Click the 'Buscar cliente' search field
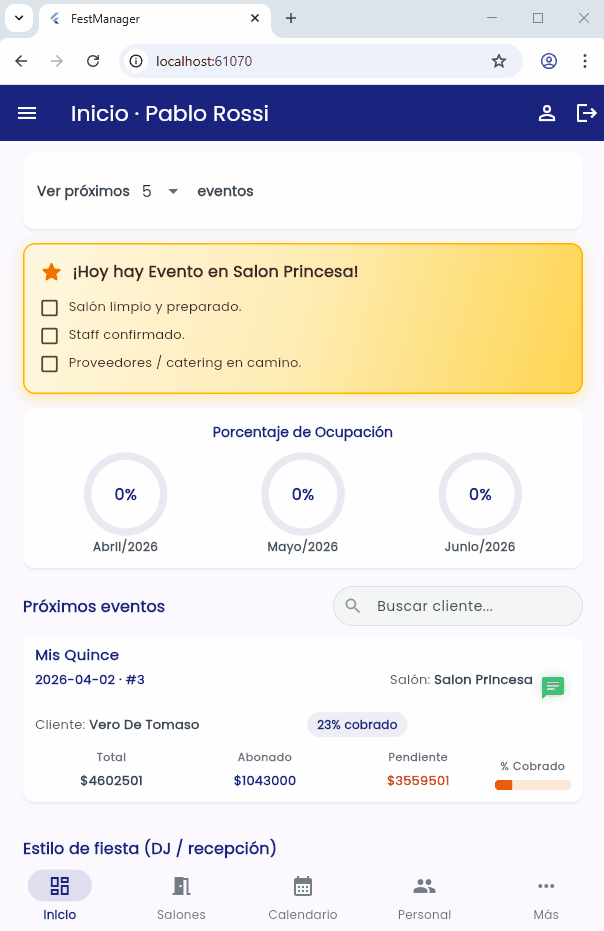Screen dimensions: 604x931 click(457, 605)
